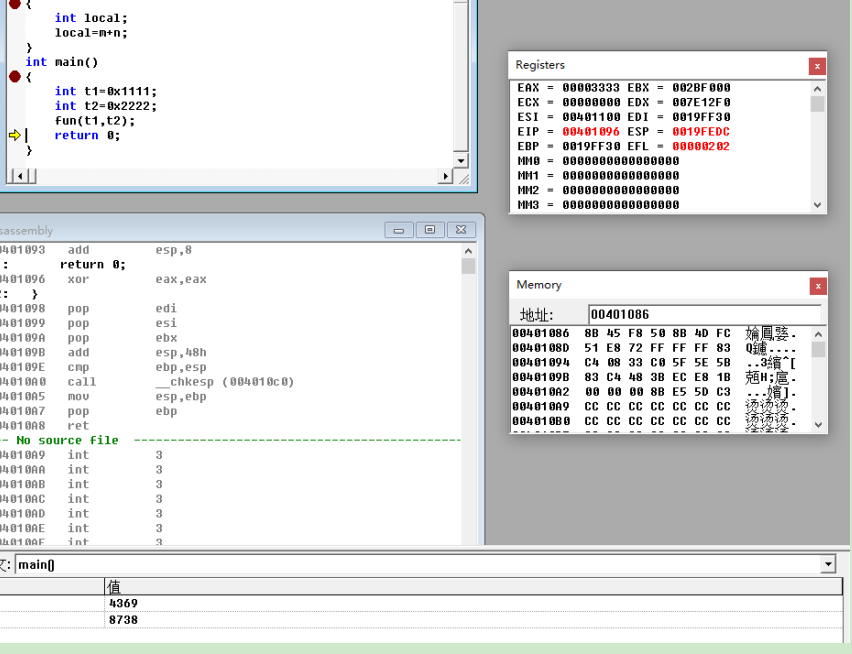
Task: Select the memory row at address 0040109B
Action: coord(654,378)
